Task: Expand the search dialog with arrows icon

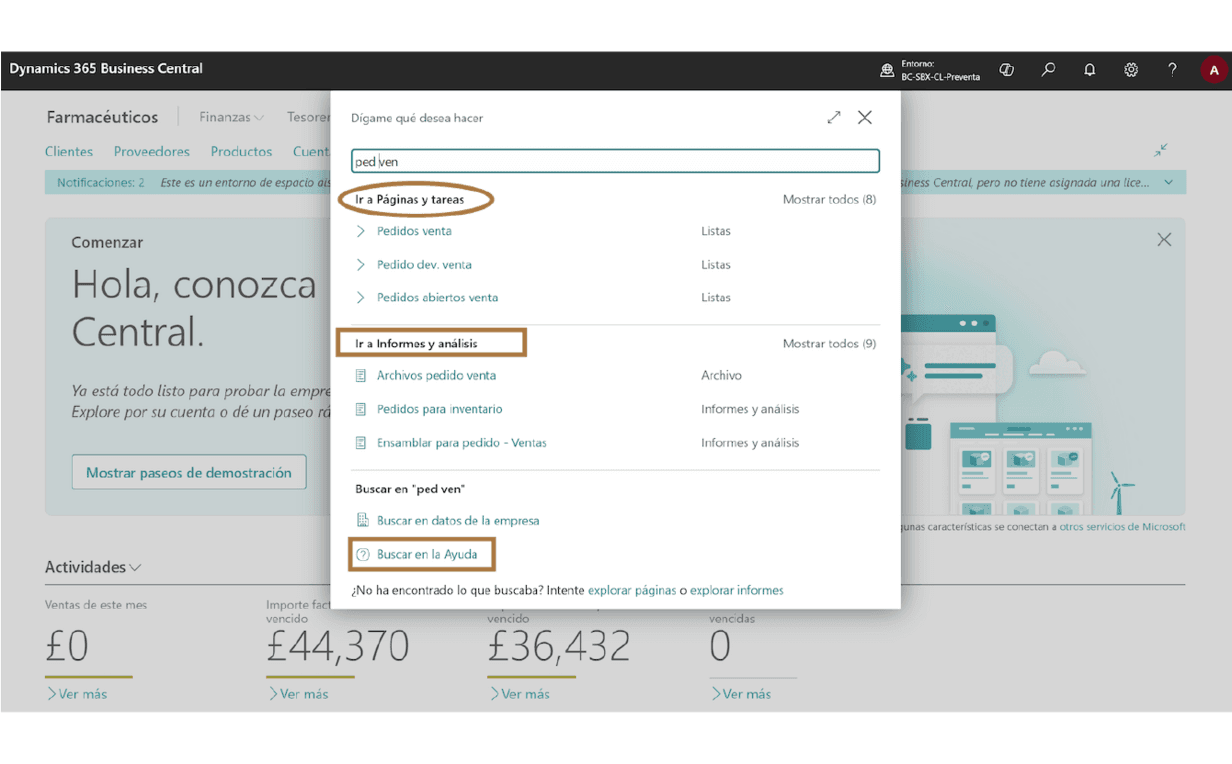Action: pyautogui.click(x=834, y=117)
